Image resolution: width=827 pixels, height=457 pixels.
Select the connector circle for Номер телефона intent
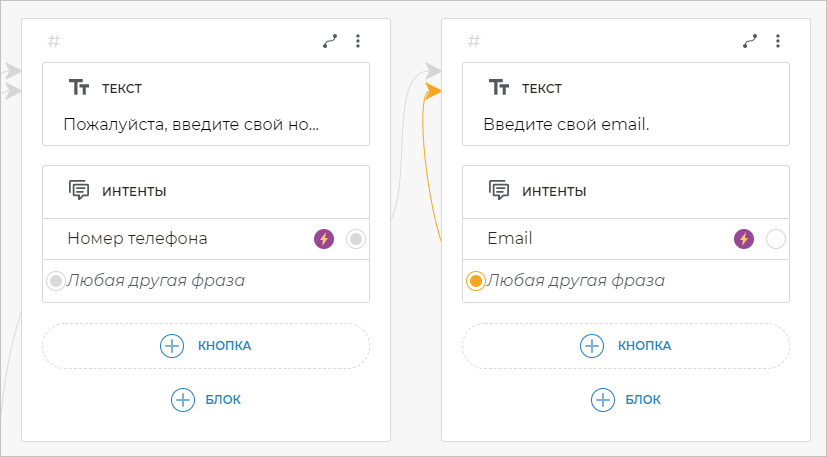coord(356,239)
